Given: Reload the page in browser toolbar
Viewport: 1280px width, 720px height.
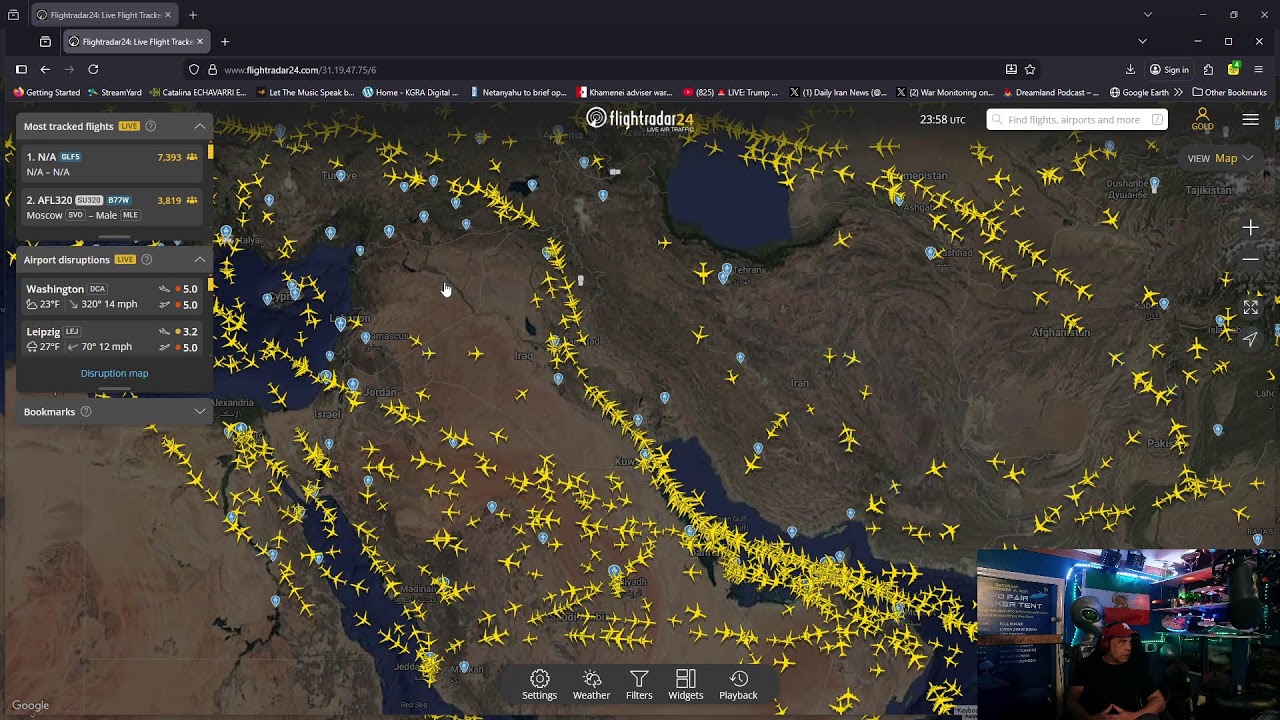Looking at the screenshot, I should [93, 69].
